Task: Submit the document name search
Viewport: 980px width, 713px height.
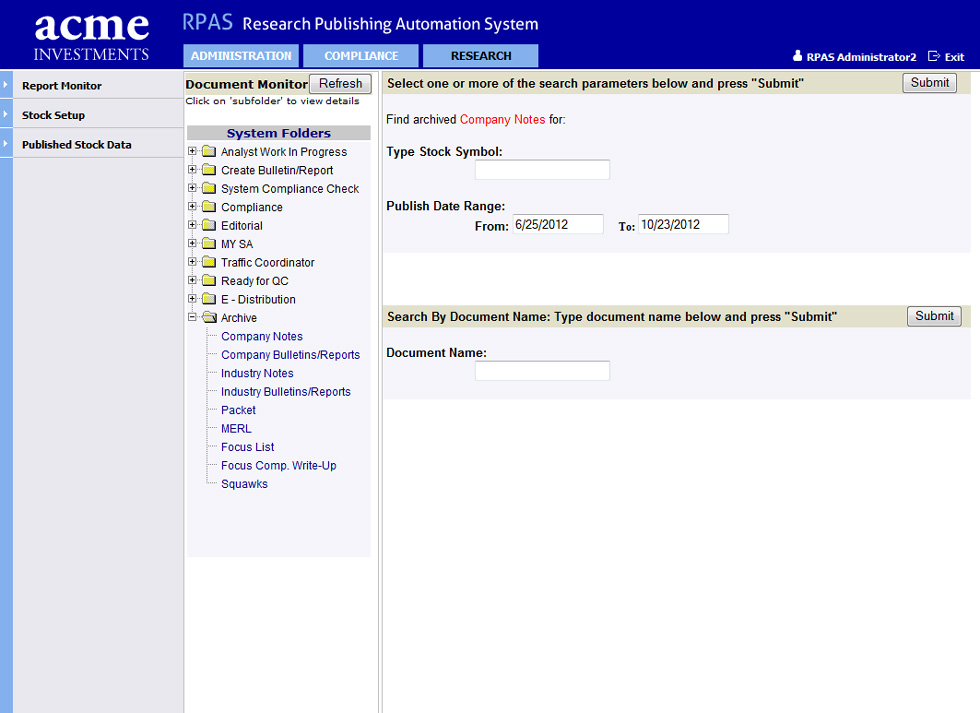Action: coord(934,316)
